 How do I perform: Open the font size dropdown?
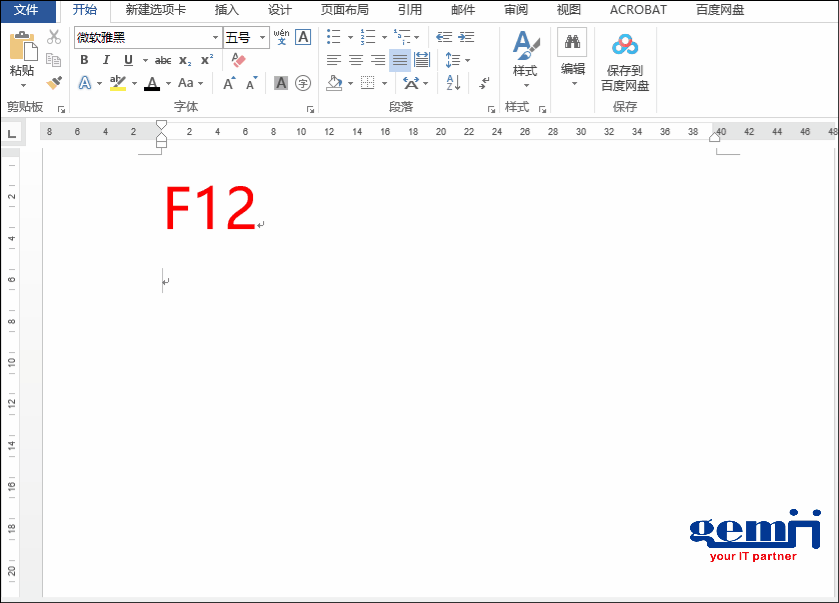pyautogui.click(x=263, y=37)
